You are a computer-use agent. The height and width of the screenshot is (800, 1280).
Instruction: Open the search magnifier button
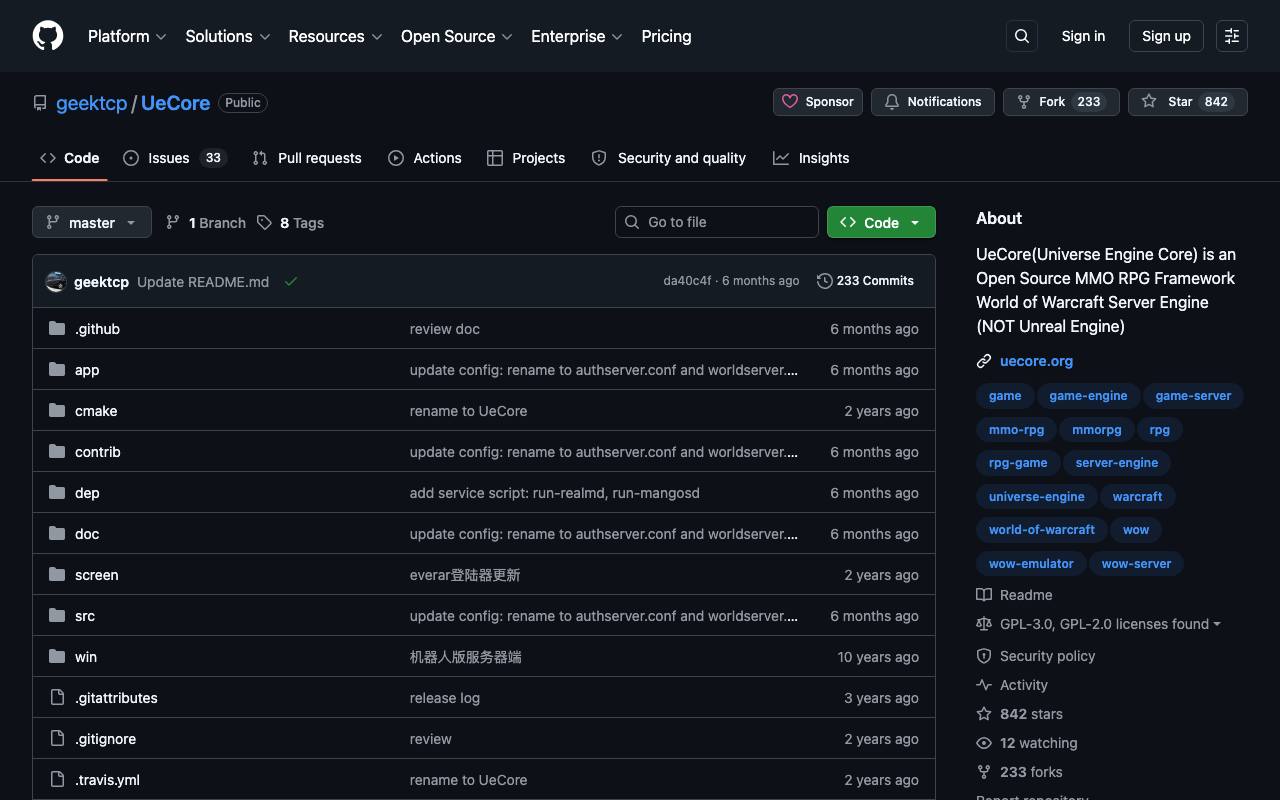(x=1022, y=36)
